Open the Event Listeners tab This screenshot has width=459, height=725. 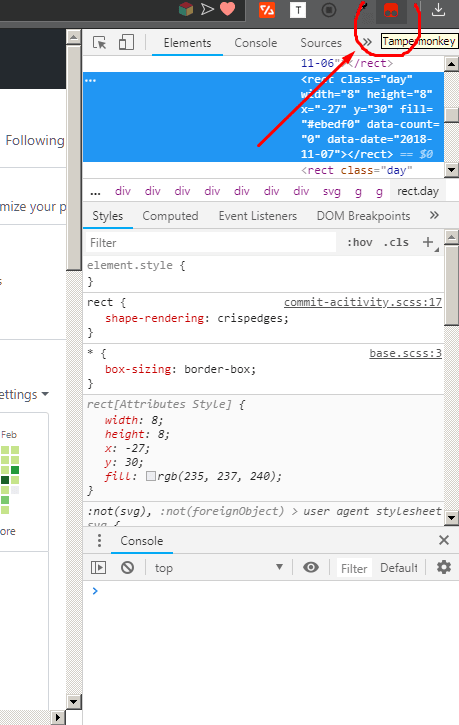[x=257, y=216]
